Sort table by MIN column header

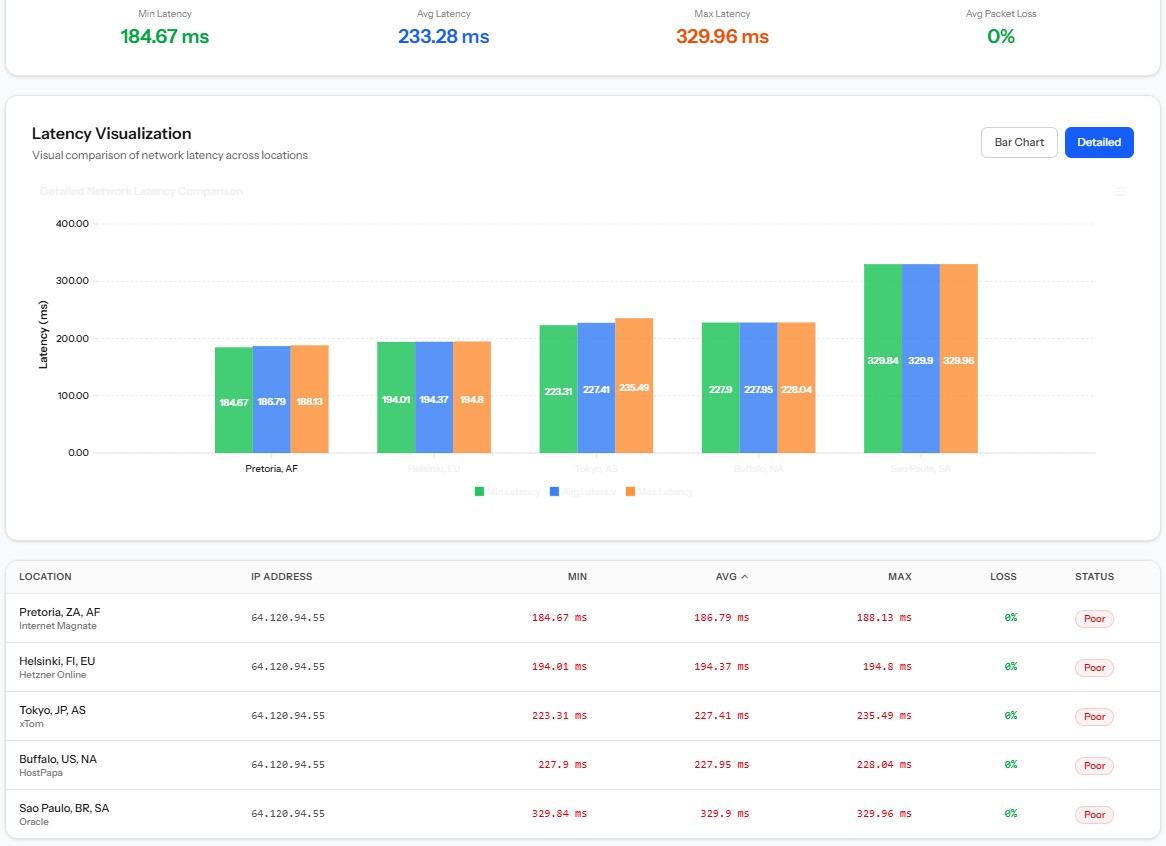click(577, 577)
